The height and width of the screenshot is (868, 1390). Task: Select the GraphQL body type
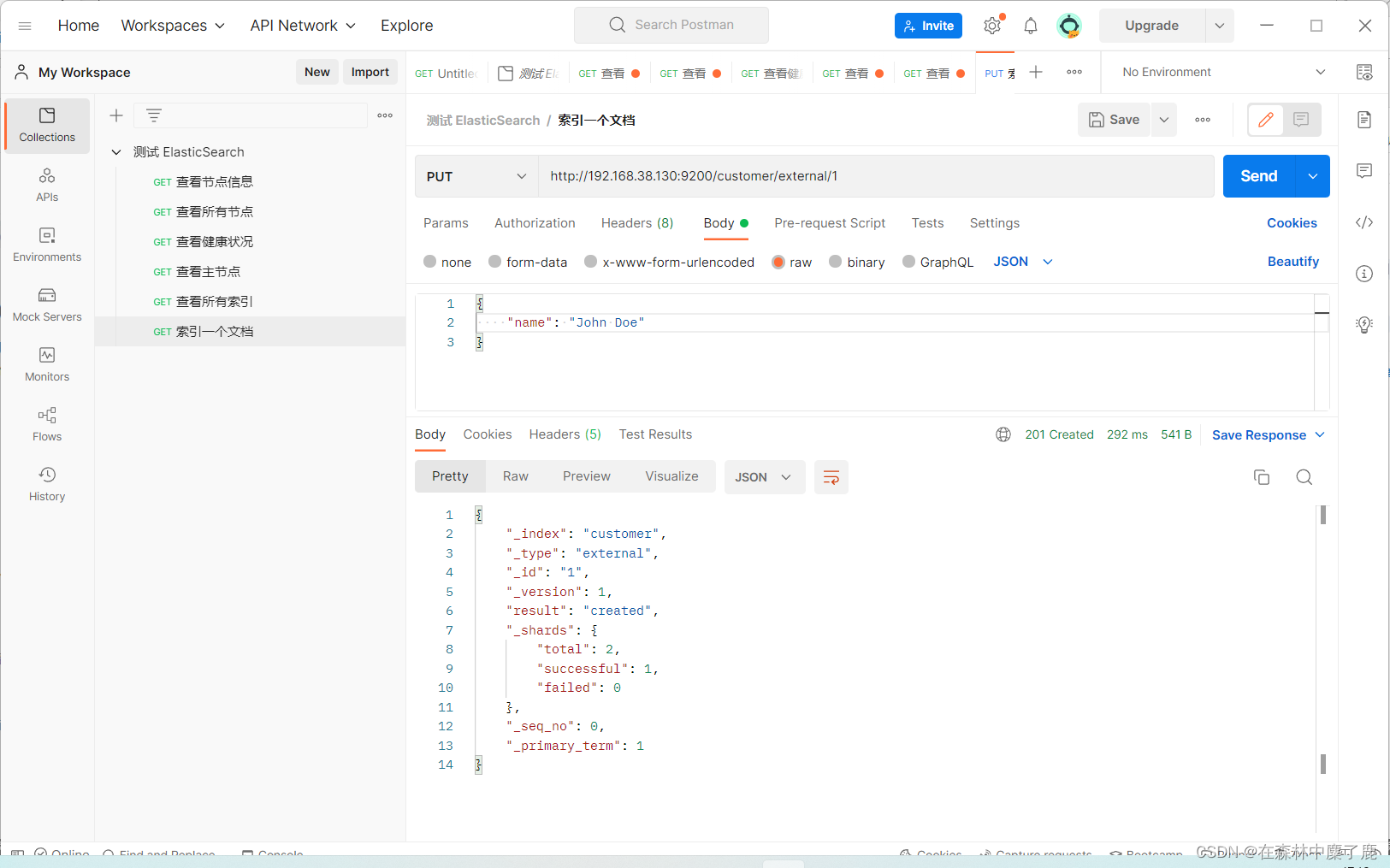point(908,262)
